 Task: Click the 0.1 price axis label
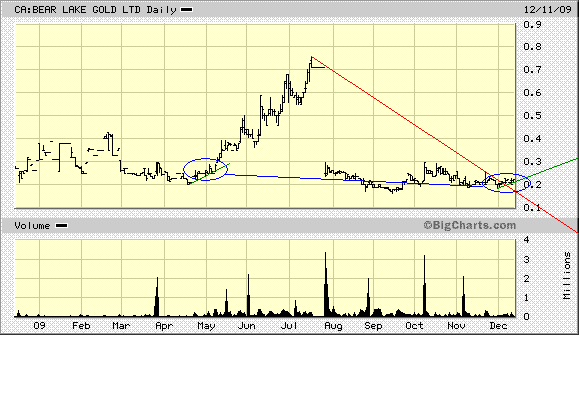pos(532,207)
